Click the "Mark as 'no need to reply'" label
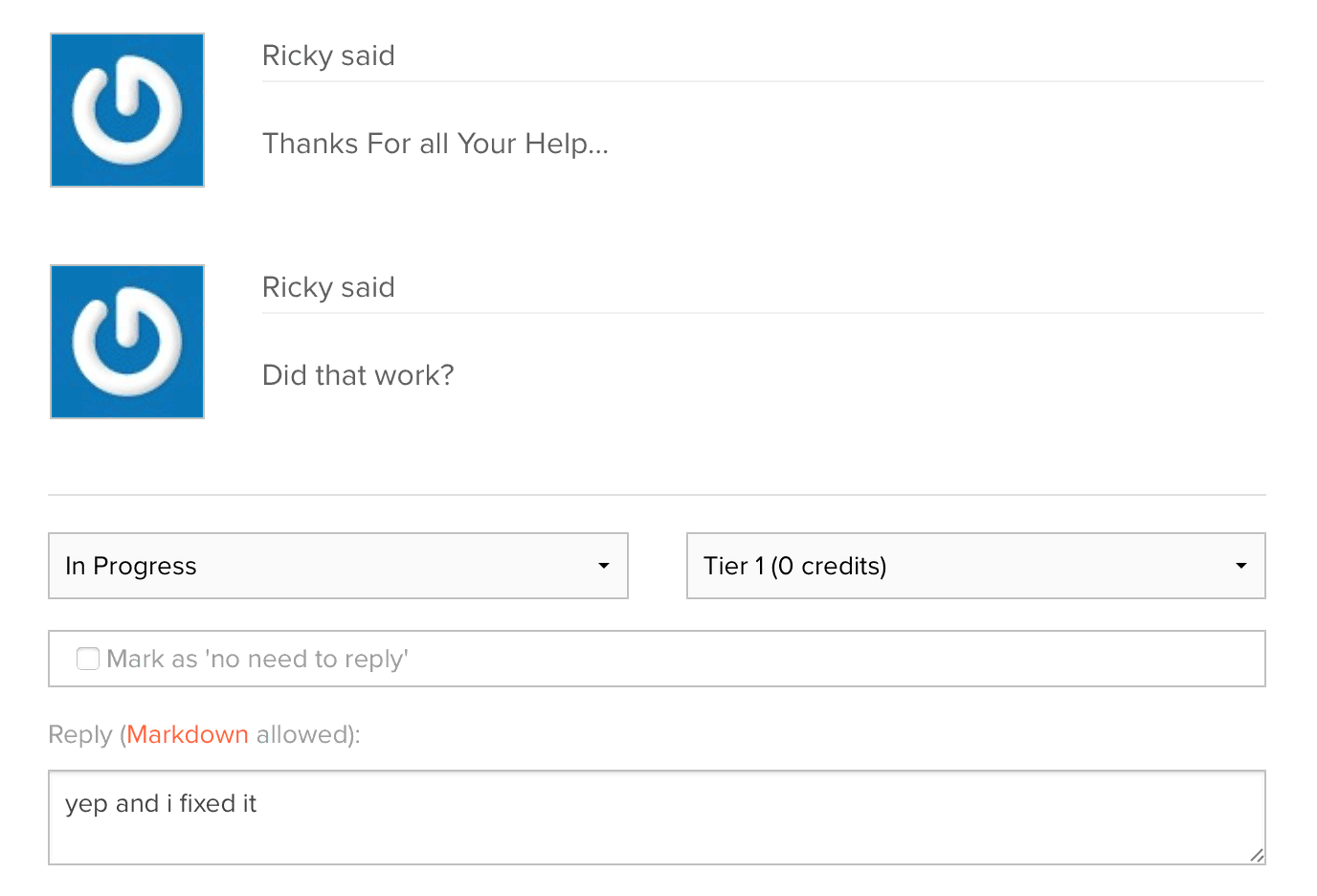Image resolution: width=1317 pixels, height=896 pixels. (257, 659)
